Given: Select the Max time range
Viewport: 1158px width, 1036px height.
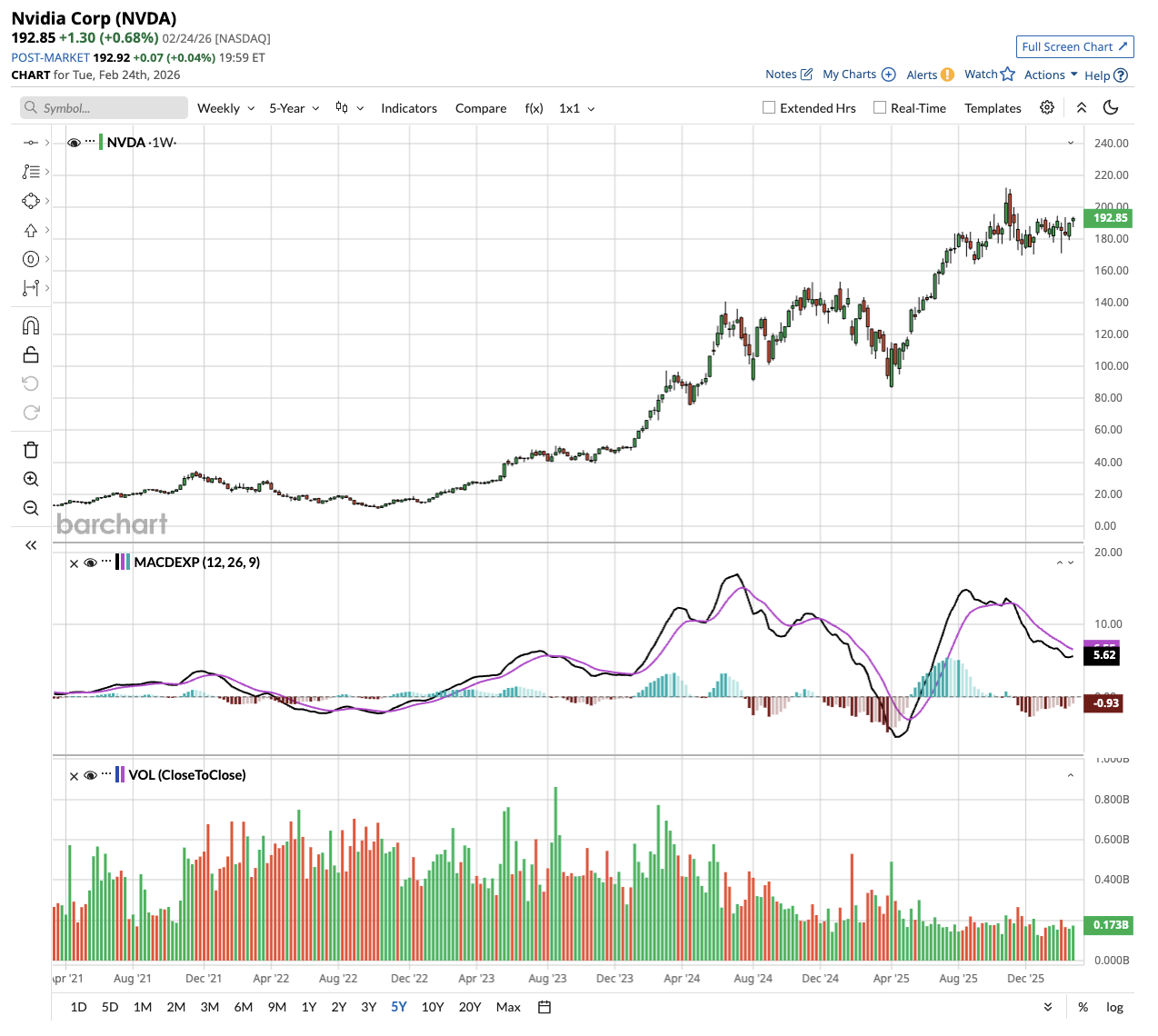Looking at the screenshot, I should coord(508,1007).
